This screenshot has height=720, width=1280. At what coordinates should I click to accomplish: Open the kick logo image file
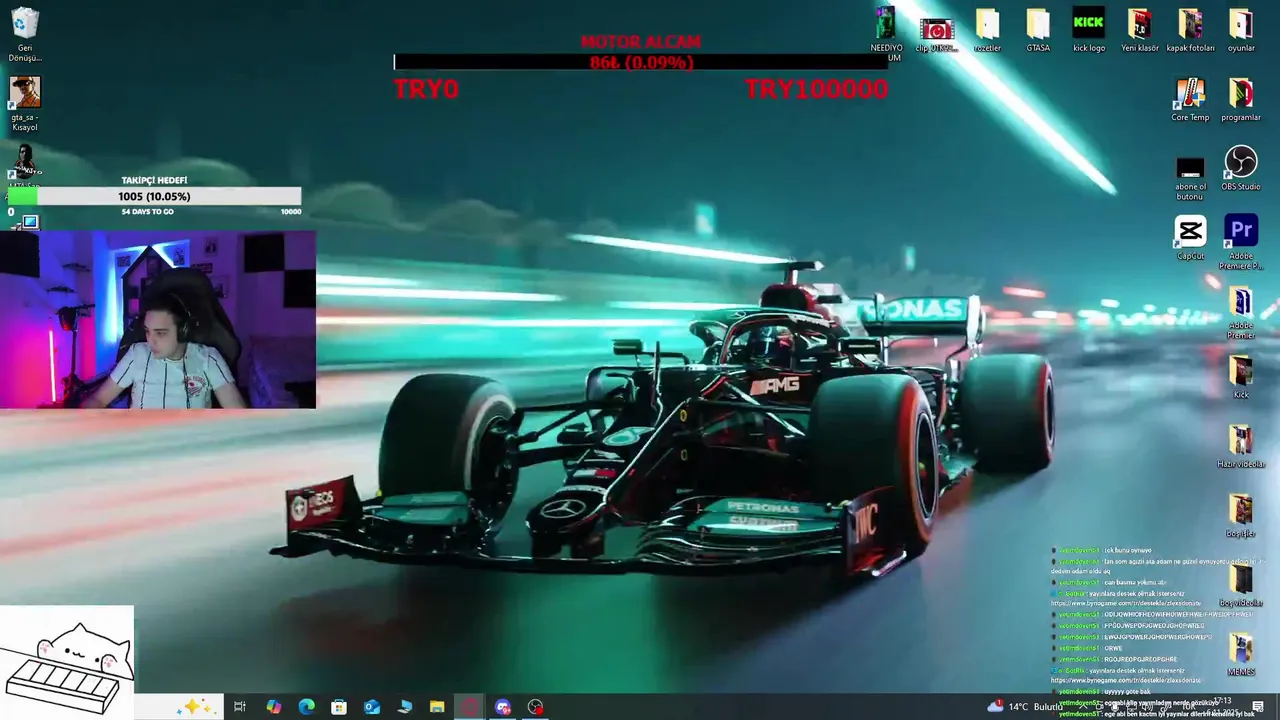(1089, 31)
